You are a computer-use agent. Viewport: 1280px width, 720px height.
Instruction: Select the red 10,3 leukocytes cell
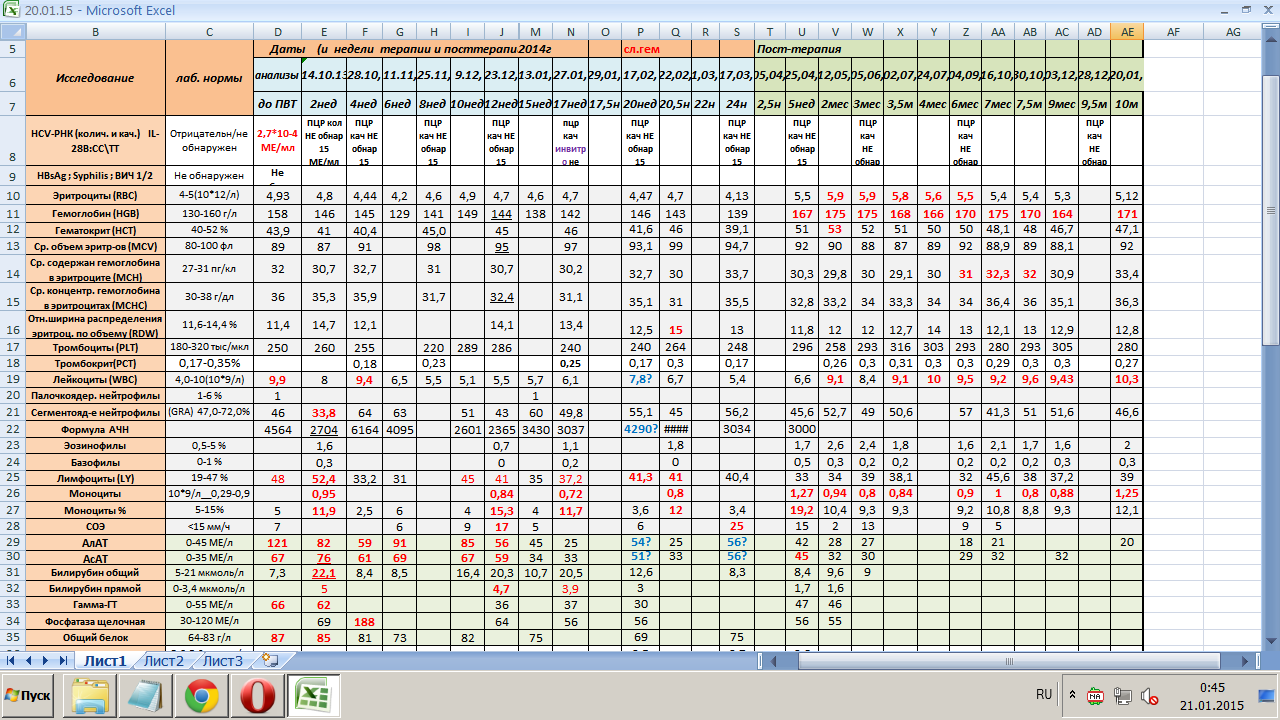coord(1127,380)
